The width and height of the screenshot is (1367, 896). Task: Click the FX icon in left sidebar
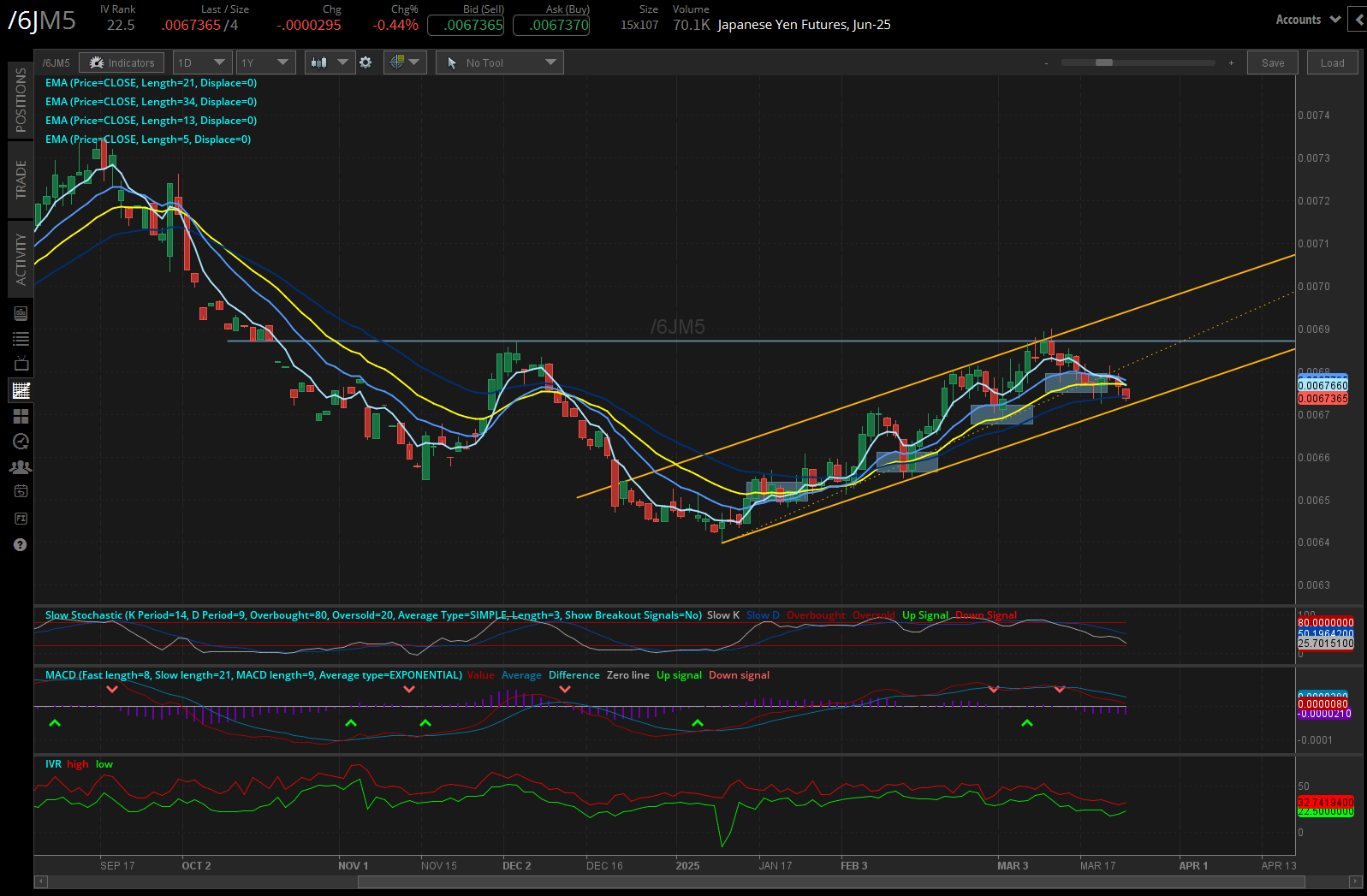pos(21,519)
